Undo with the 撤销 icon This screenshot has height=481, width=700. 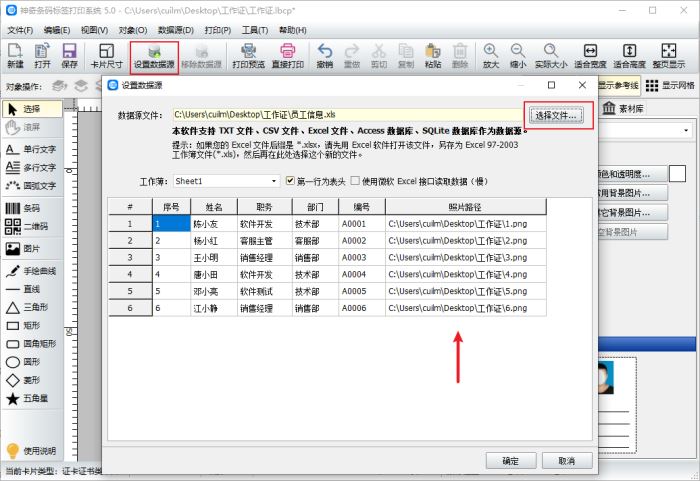(325, 56)
